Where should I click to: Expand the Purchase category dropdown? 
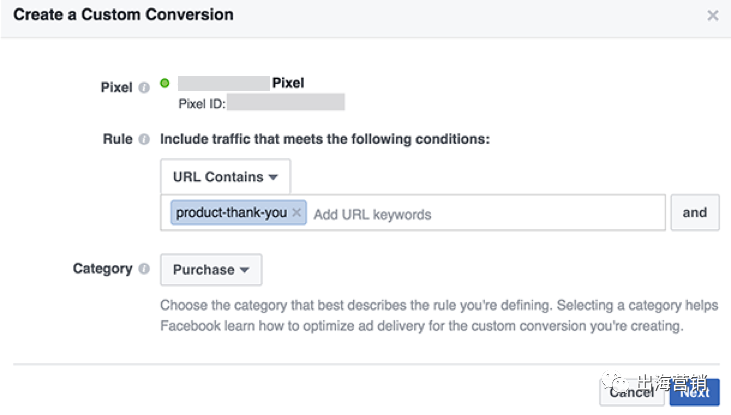pos(211,270)
